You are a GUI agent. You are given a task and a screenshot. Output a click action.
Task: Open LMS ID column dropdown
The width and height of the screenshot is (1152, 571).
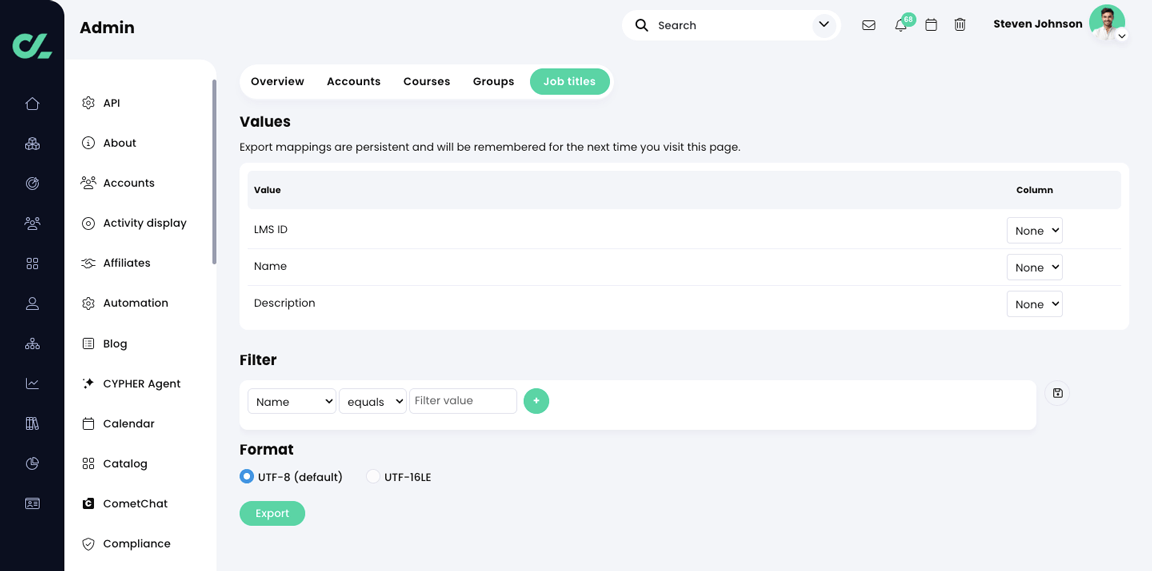point(1034,230)
